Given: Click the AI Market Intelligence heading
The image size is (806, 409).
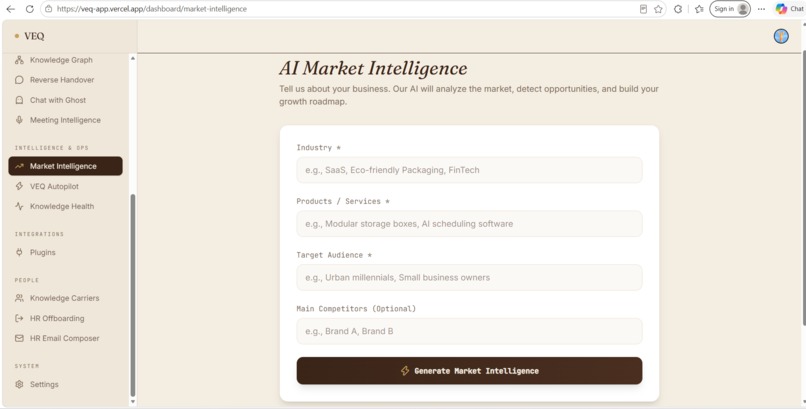Looking at the screenshot, I should pos(373,68).
